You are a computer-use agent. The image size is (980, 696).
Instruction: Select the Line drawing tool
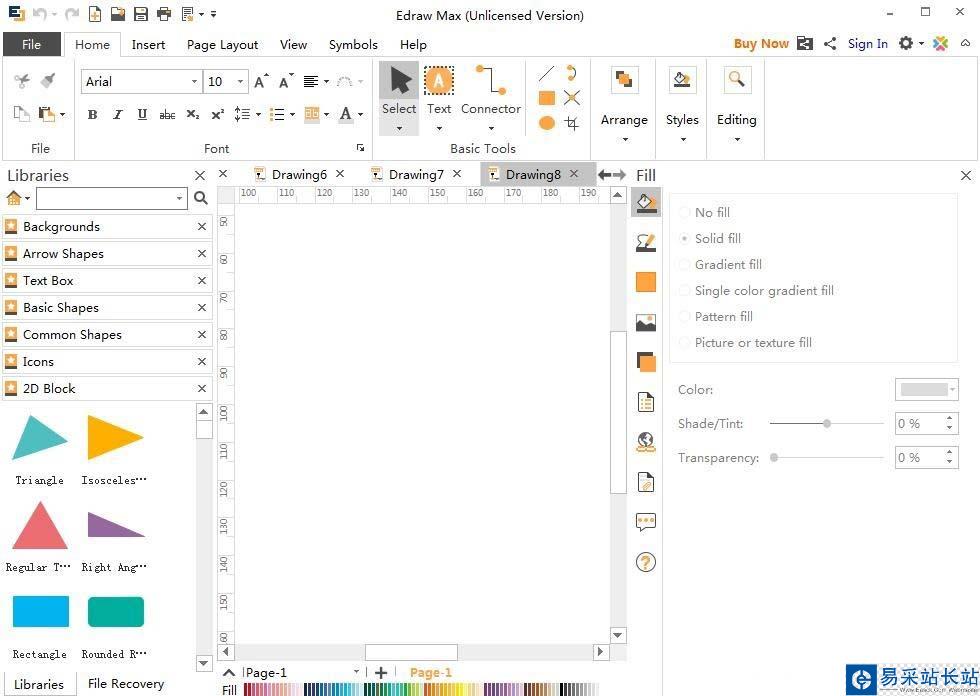546,74
